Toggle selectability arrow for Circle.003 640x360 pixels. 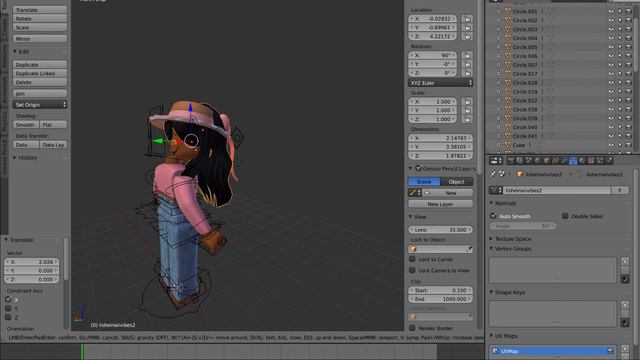[x=620, y=29]
